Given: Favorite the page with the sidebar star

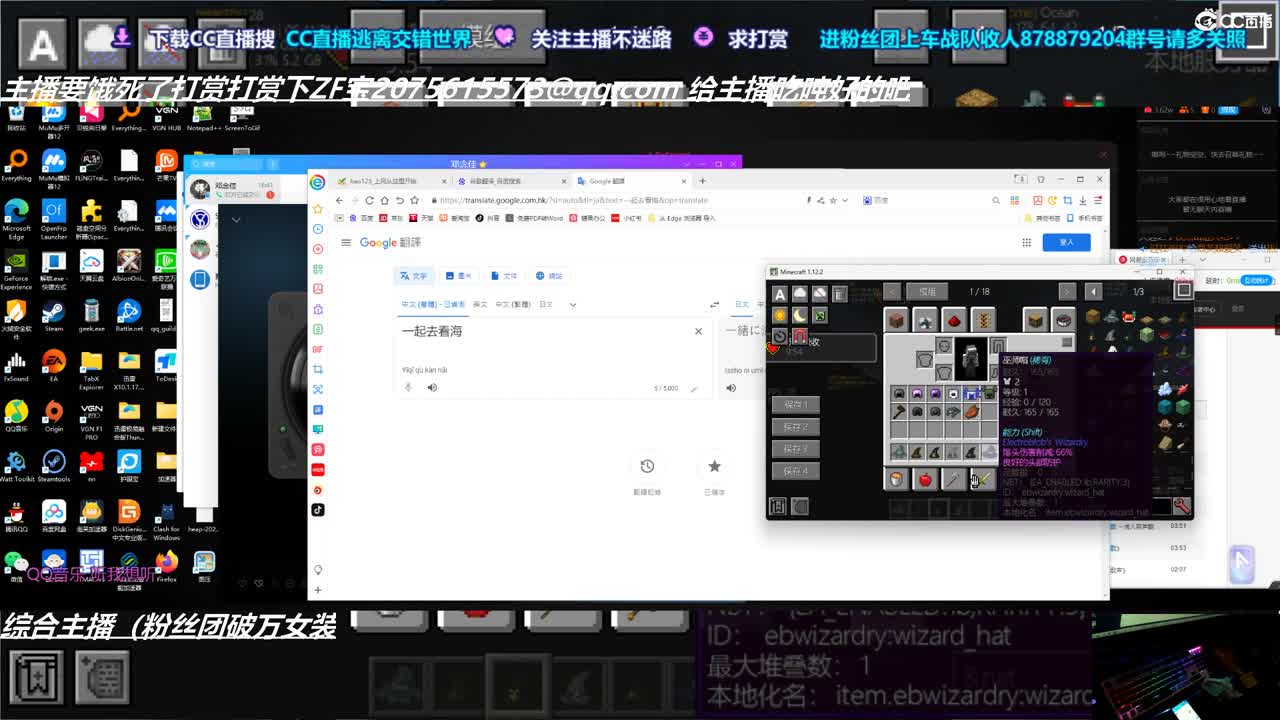Looking at the screenshot, I should click(x=317, y=209).
